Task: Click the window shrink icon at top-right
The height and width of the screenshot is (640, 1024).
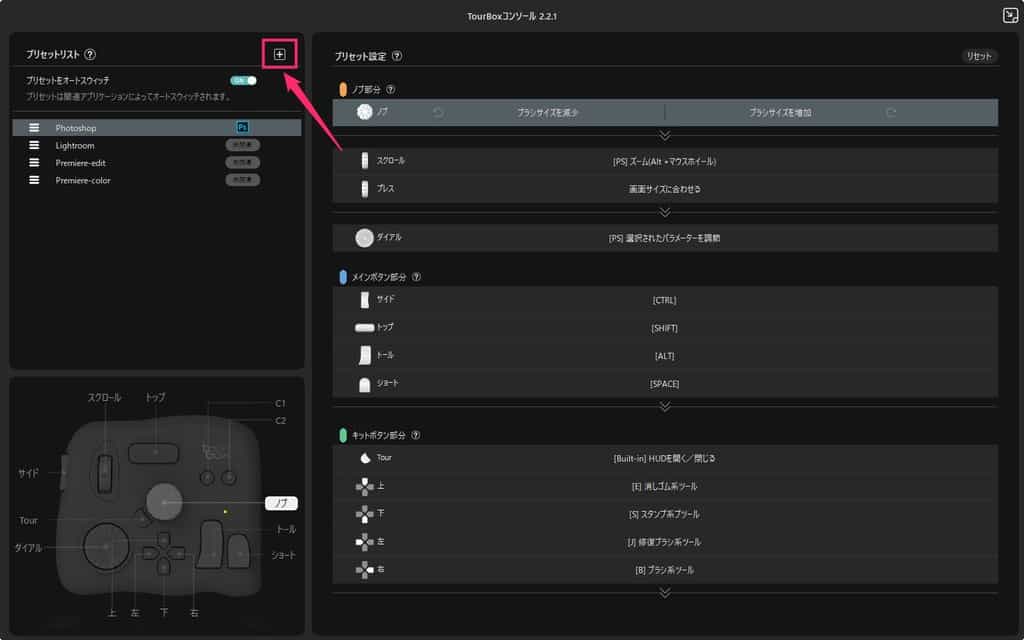Action: click(1009, 15)
